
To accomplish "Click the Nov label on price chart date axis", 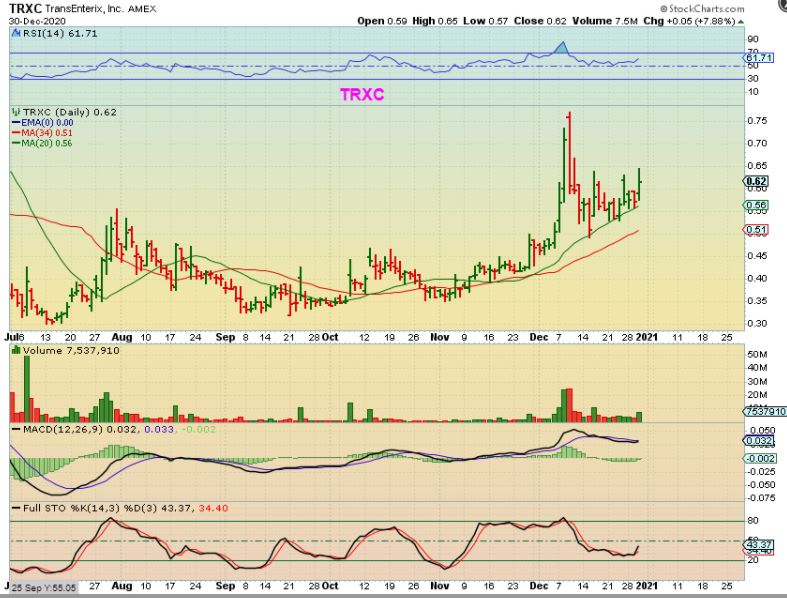I will pos(440,337).
